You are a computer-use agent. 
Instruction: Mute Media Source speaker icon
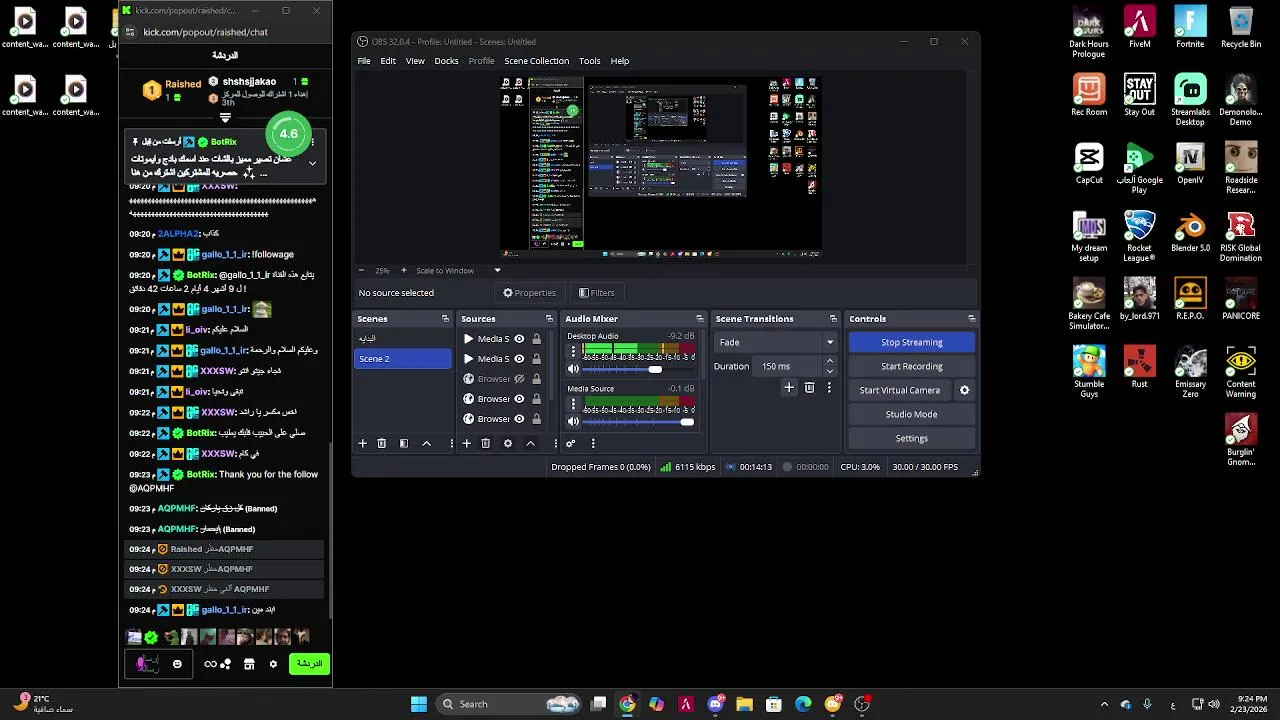point(573,421)
